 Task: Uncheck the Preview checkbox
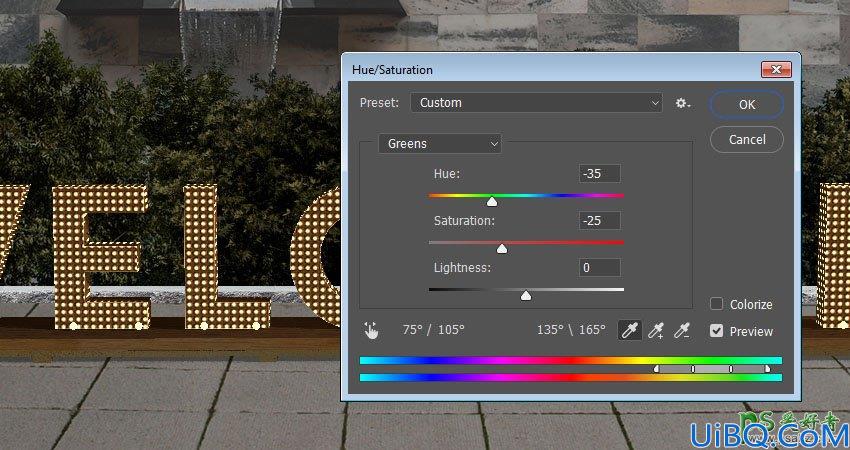tap(717, 330)
